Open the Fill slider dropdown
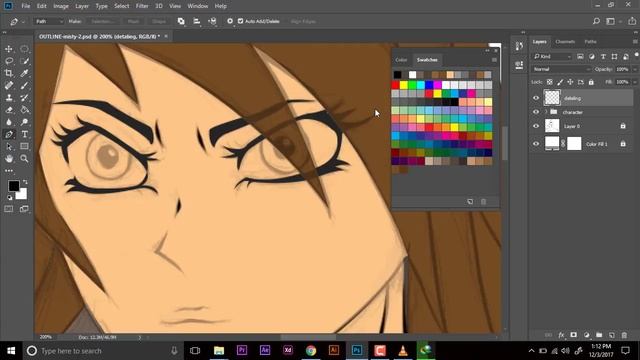 (635, 82)
